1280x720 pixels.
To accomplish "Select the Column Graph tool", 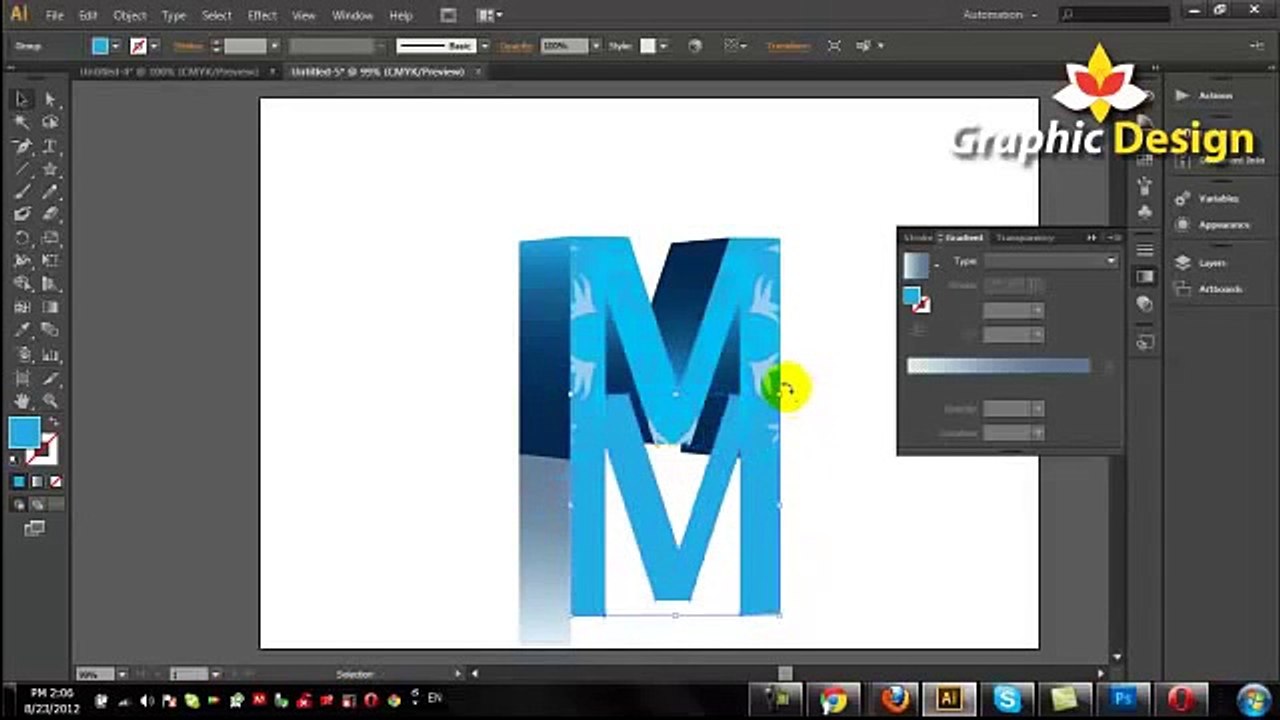I will (x=50, y=355).
